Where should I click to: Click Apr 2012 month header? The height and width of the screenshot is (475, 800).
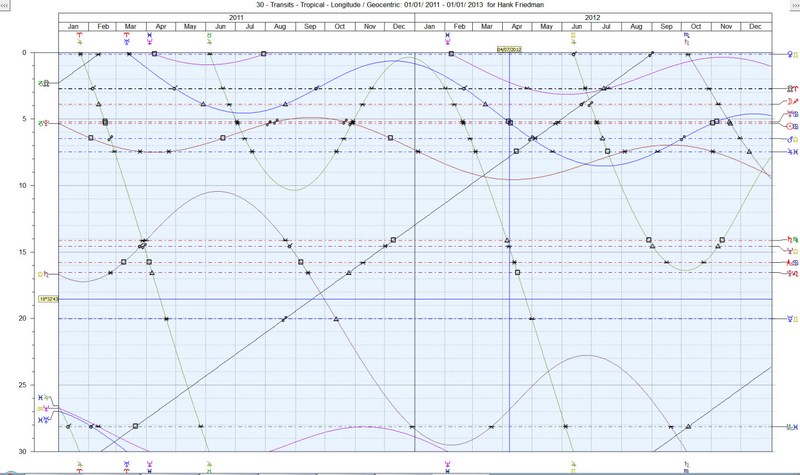[518, 28]
